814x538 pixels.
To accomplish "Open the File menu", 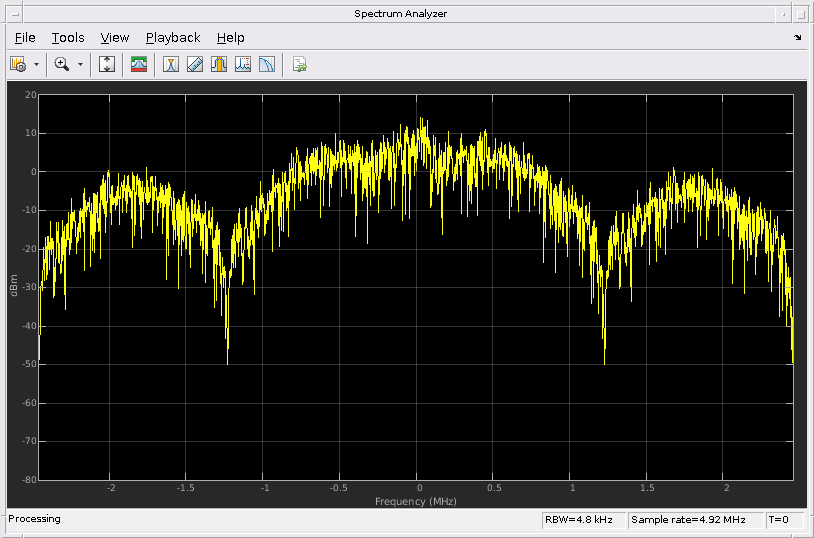I will coord(25,38).
